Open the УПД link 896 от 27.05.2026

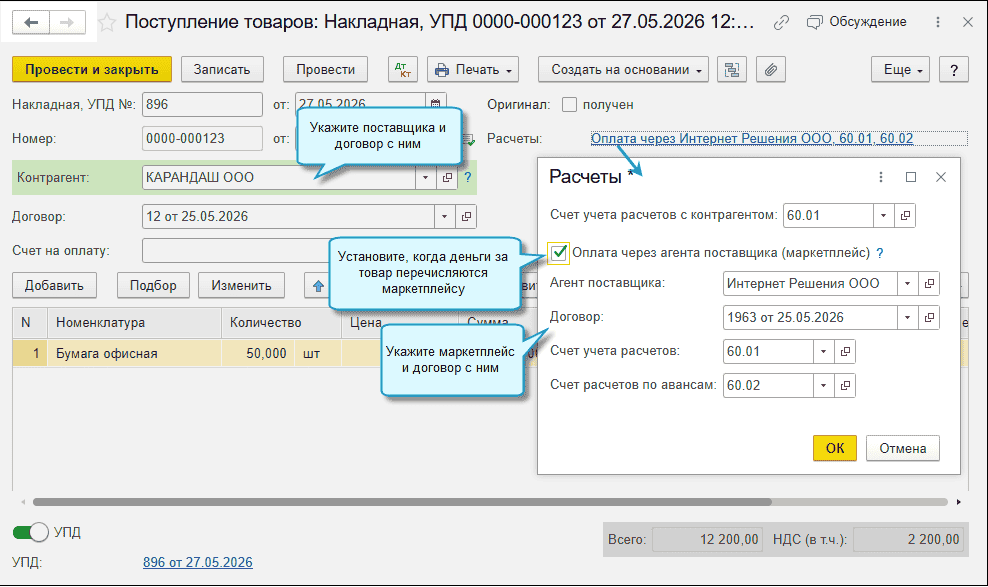click(198, 562)
